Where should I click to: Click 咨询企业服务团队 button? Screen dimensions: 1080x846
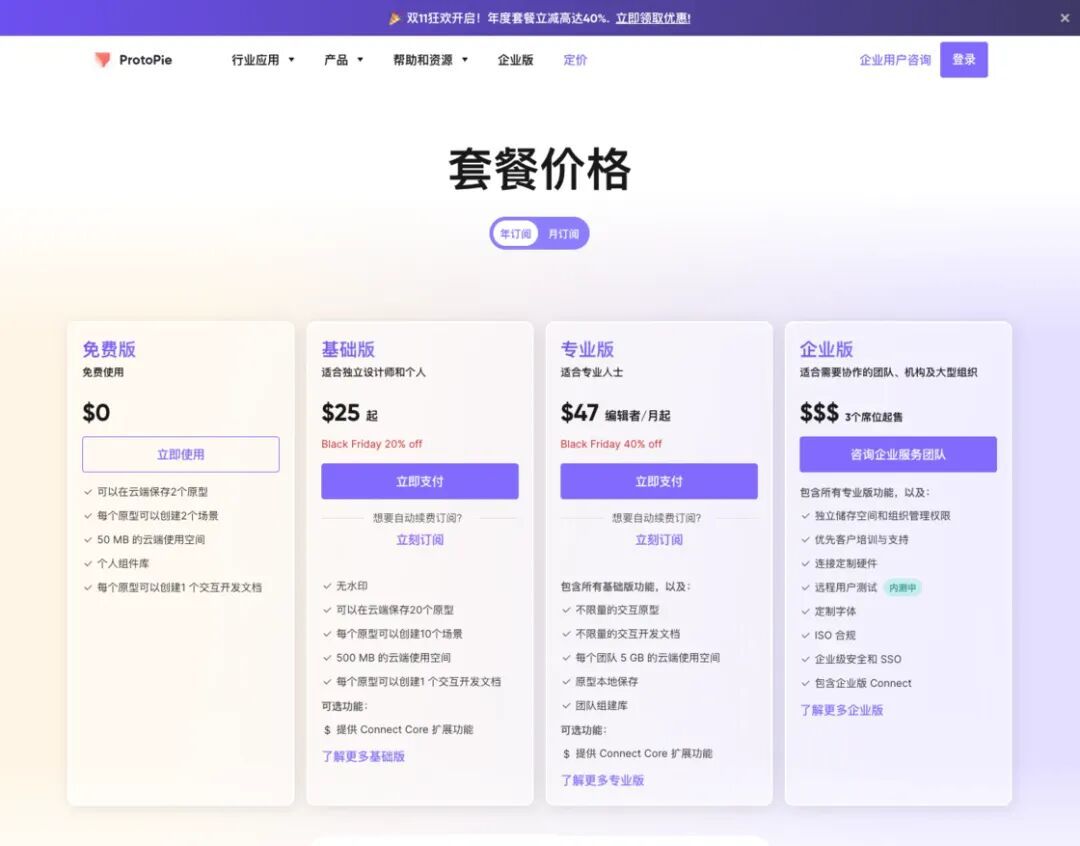(x=897, y=454)
